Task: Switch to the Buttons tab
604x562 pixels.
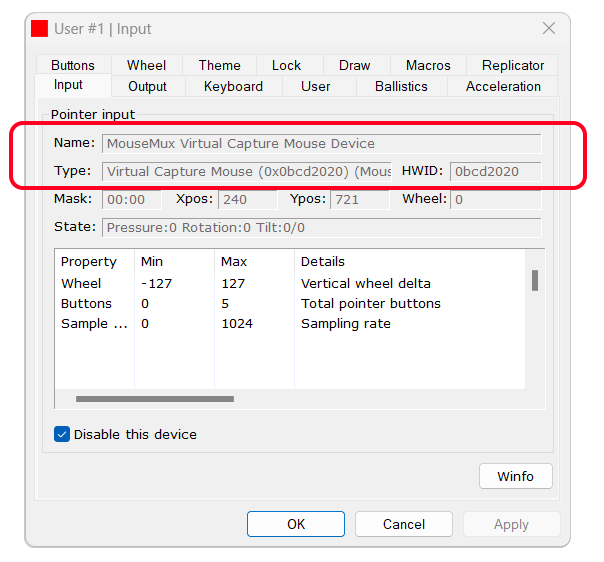Action: [73, 65]
